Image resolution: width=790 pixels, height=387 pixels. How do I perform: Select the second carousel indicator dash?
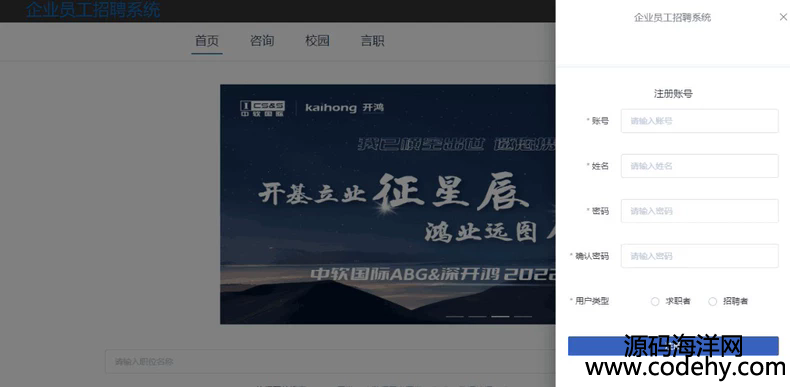pos(478,316)
